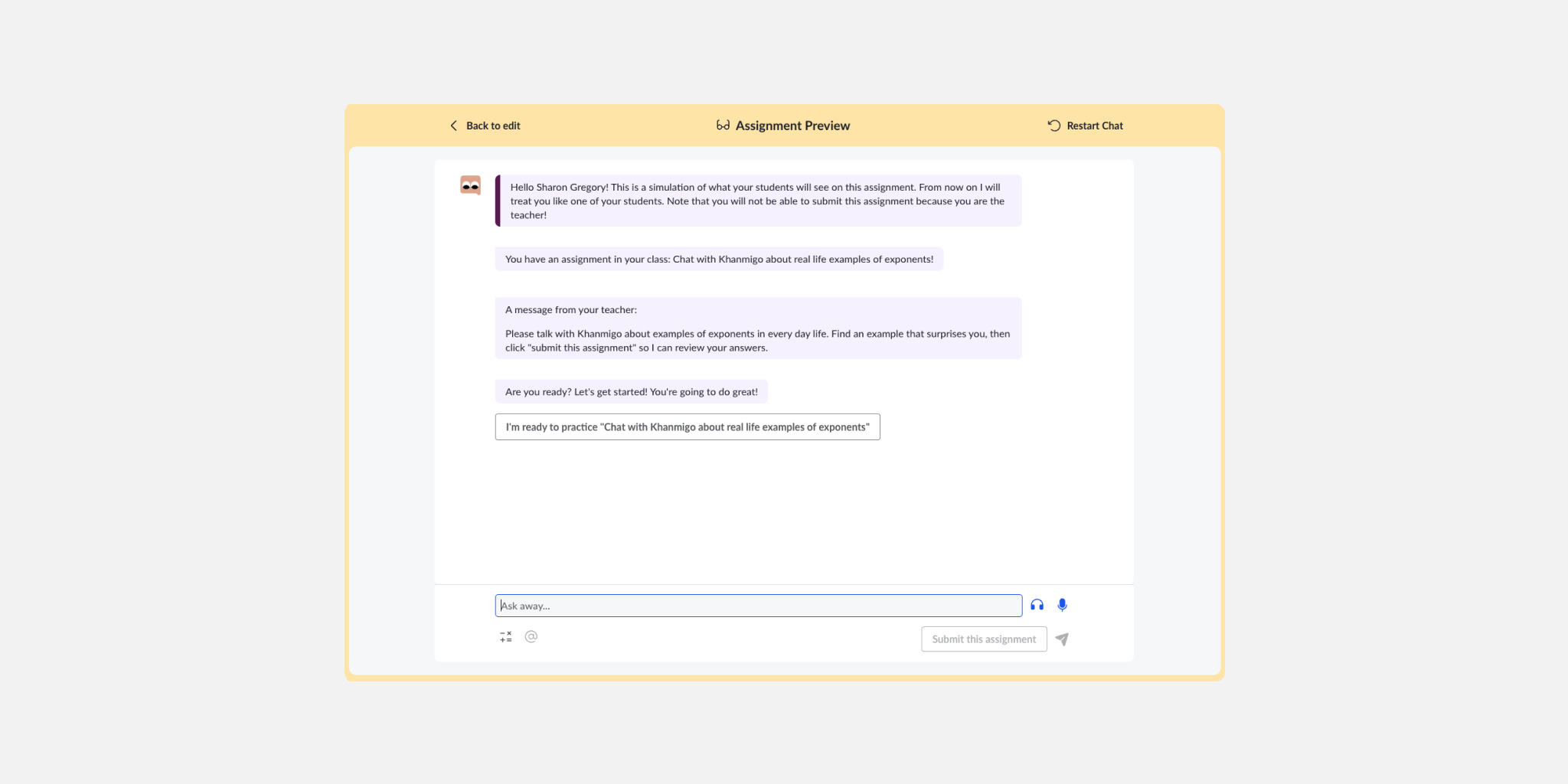Click the paper plane send icon
The height and width of the screenshot is (784, 1568).
pos(1062,639)
